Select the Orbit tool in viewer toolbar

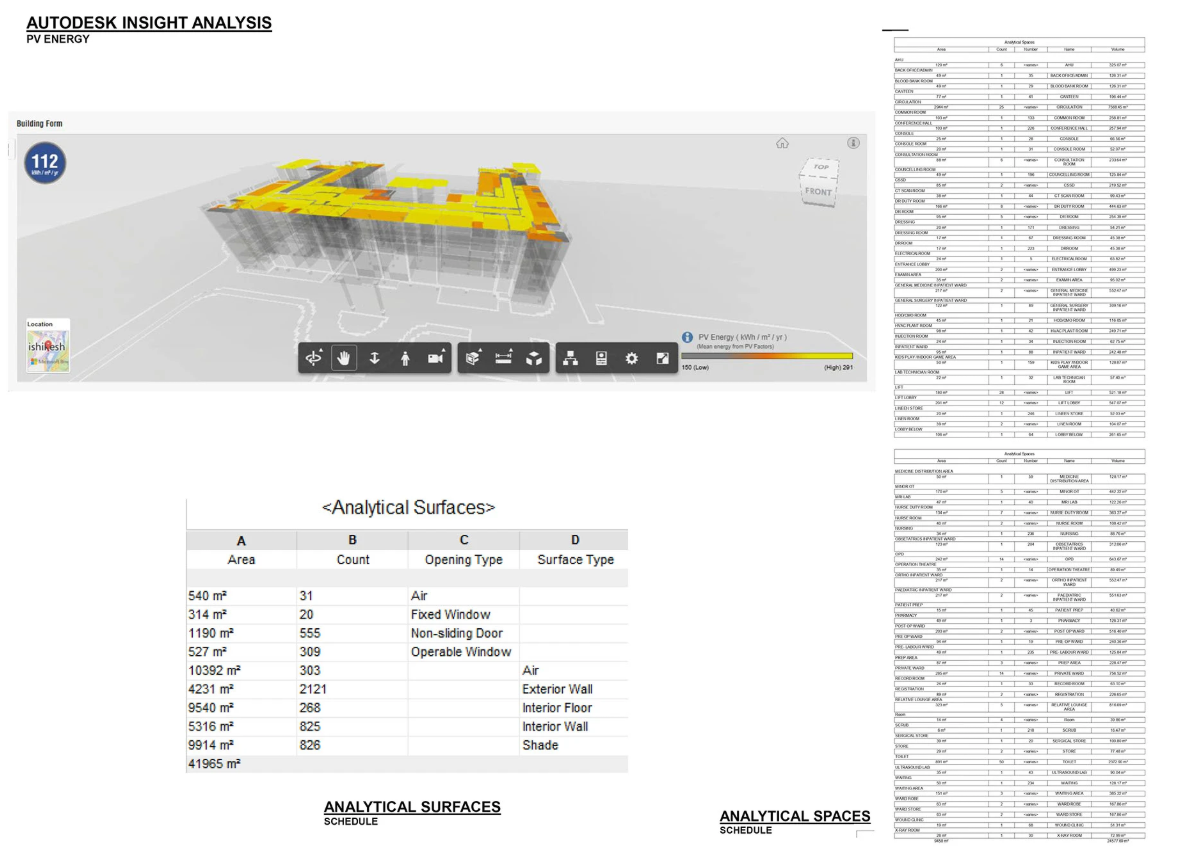coord(313,358)
